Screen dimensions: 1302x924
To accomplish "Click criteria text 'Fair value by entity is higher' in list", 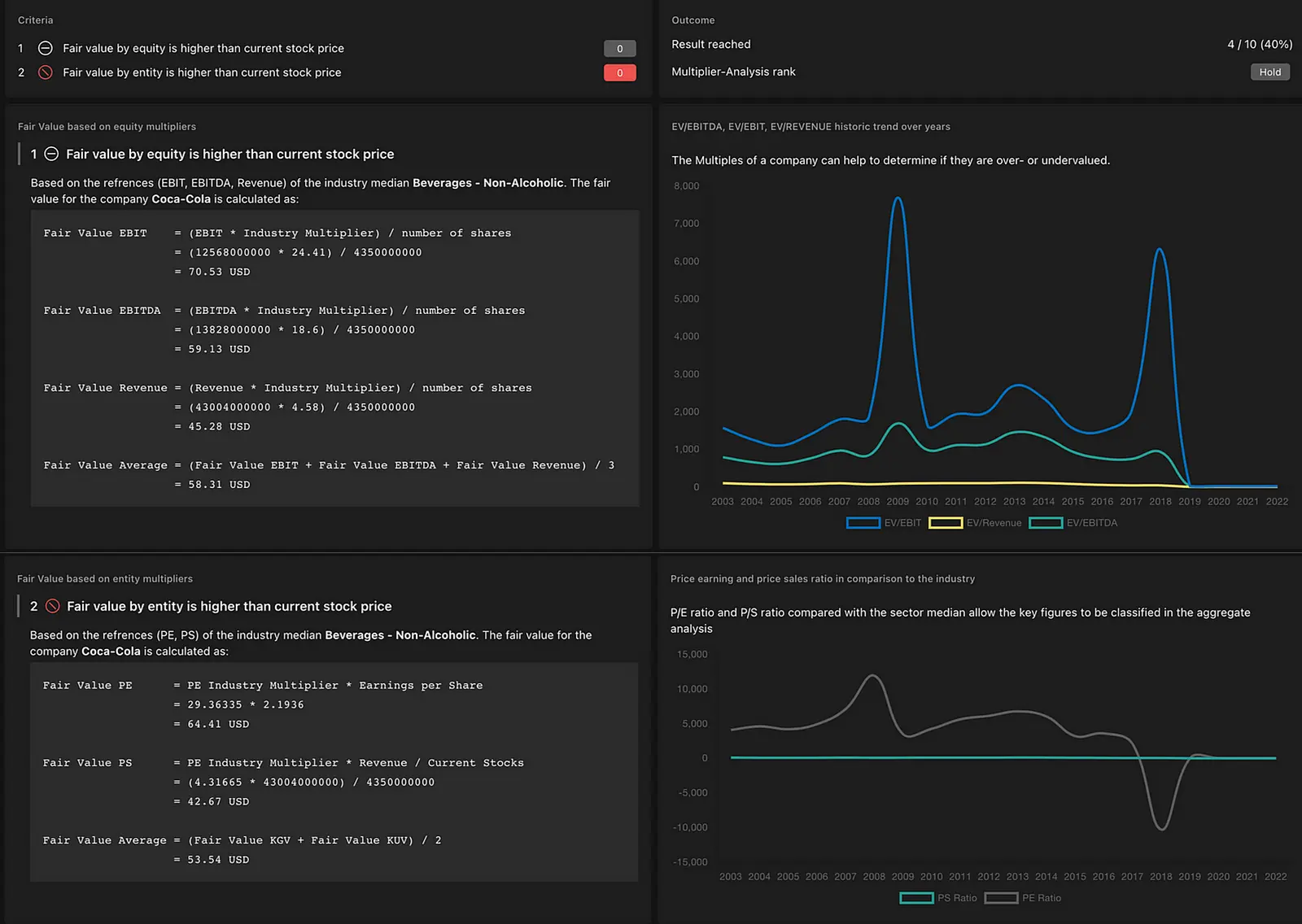I will coord(202,72).
